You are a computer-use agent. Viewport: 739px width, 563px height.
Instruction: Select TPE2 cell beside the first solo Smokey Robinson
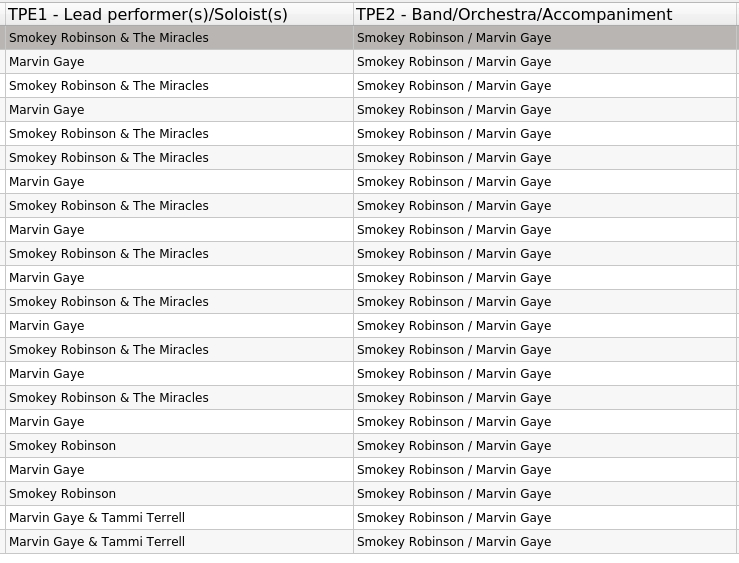coord(454,446)
